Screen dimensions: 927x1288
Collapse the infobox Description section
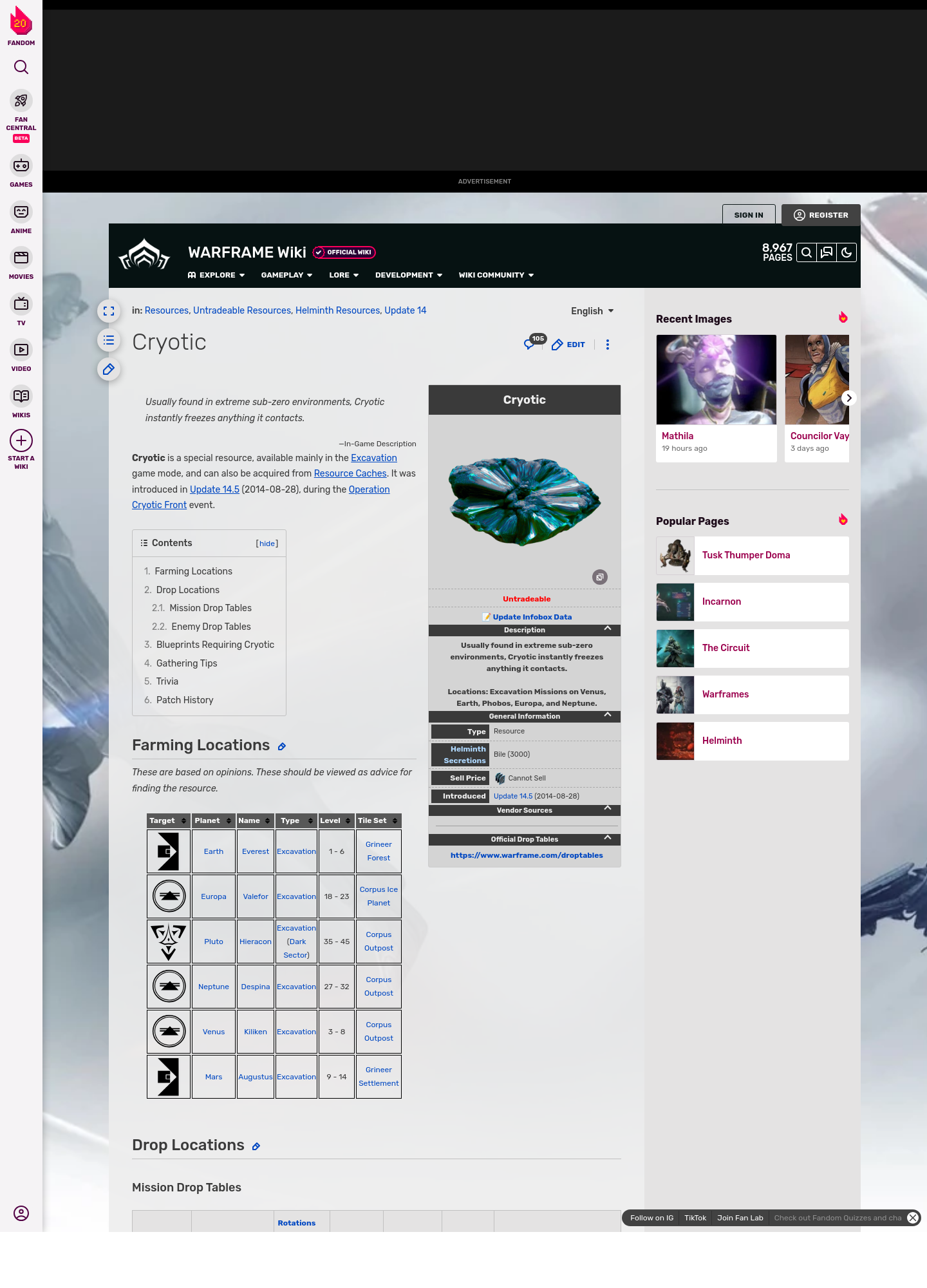coord(608,629)
